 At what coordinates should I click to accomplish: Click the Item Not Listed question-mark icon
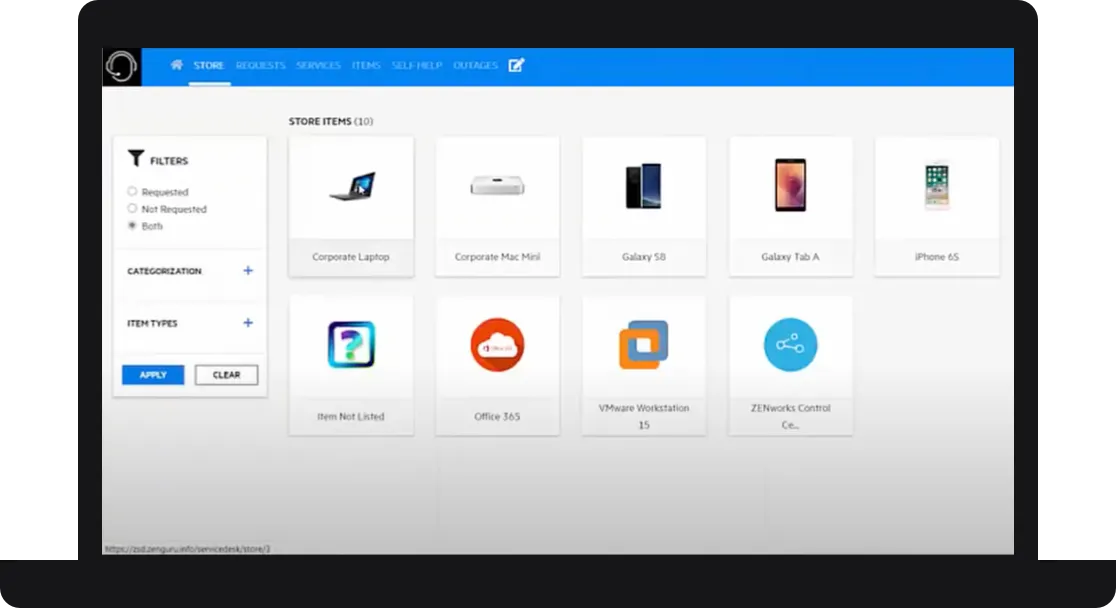coord(351,345)
